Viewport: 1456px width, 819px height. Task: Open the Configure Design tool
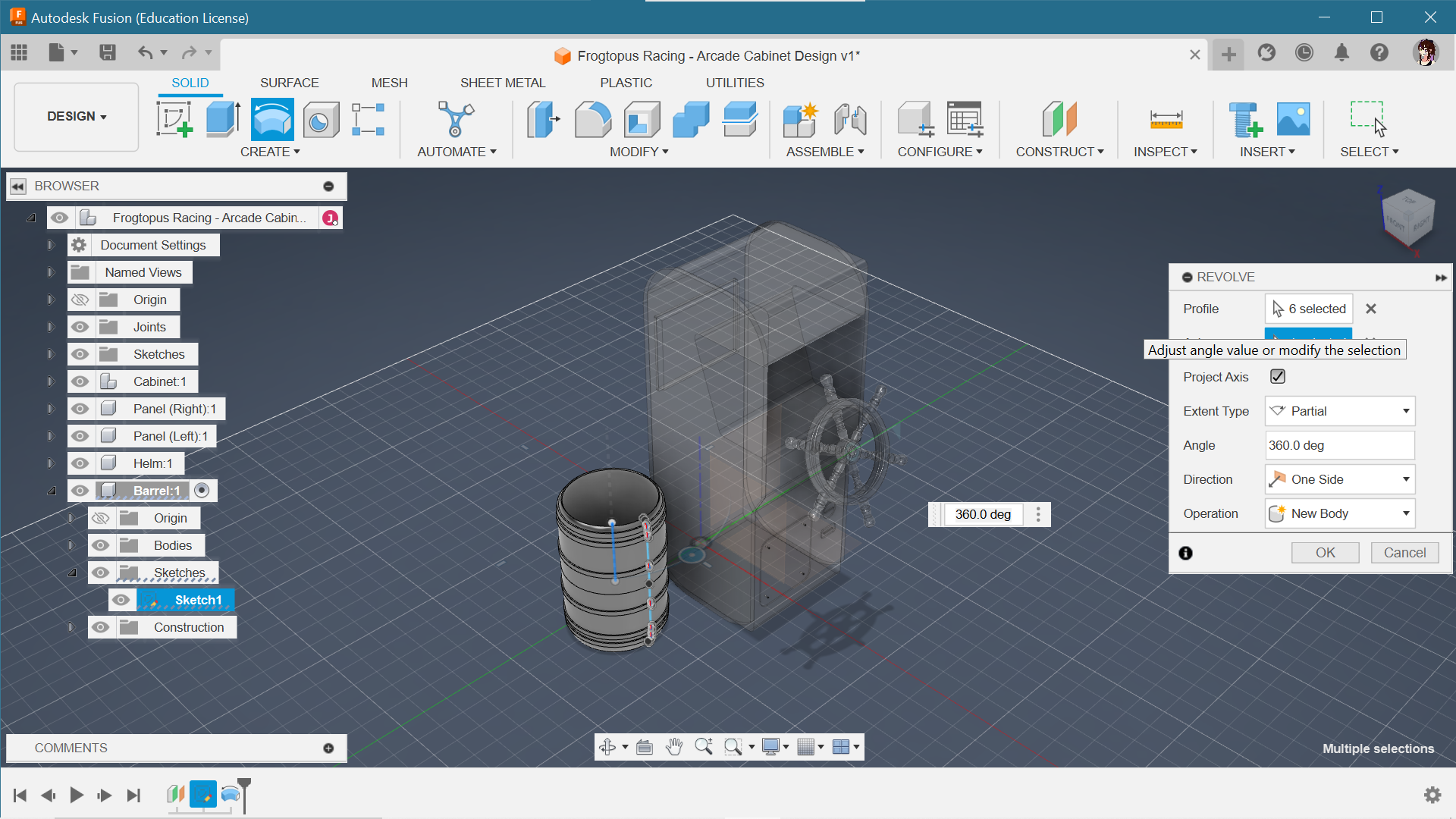coord(915,119)
